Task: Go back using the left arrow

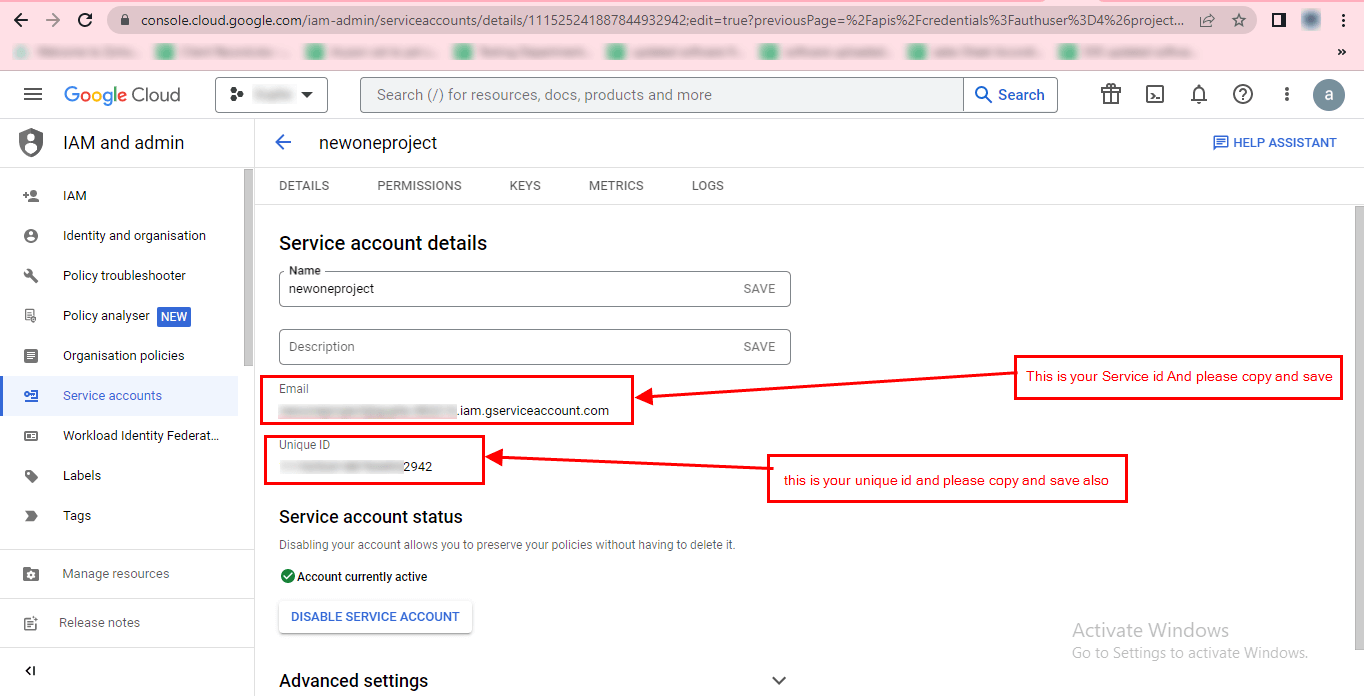Action: coord(283,142)
